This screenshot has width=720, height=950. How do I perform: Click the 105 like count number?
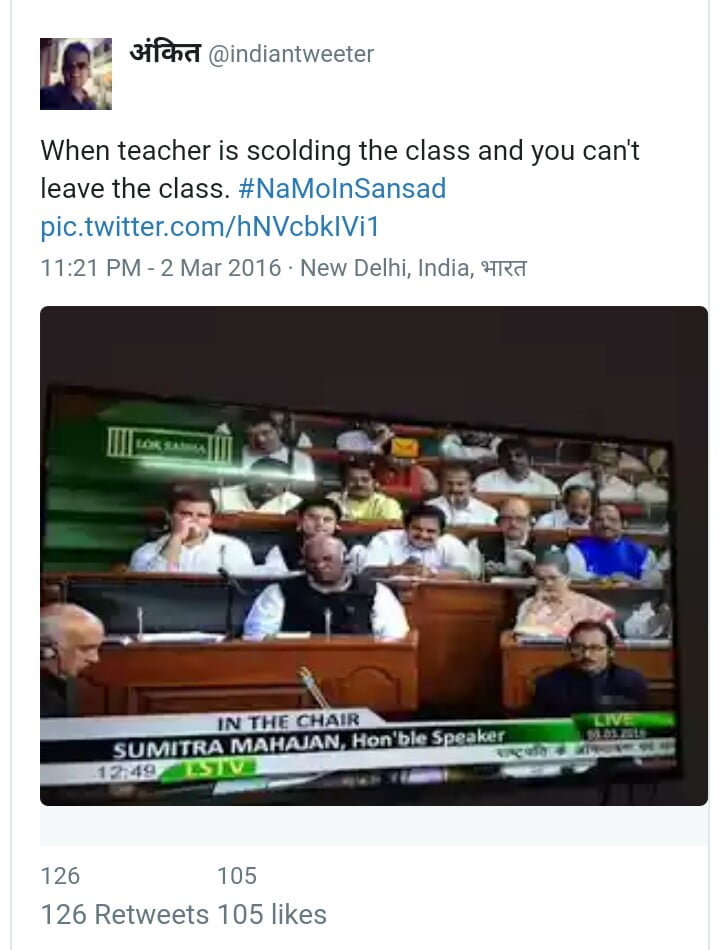click(x=237, y=876)
